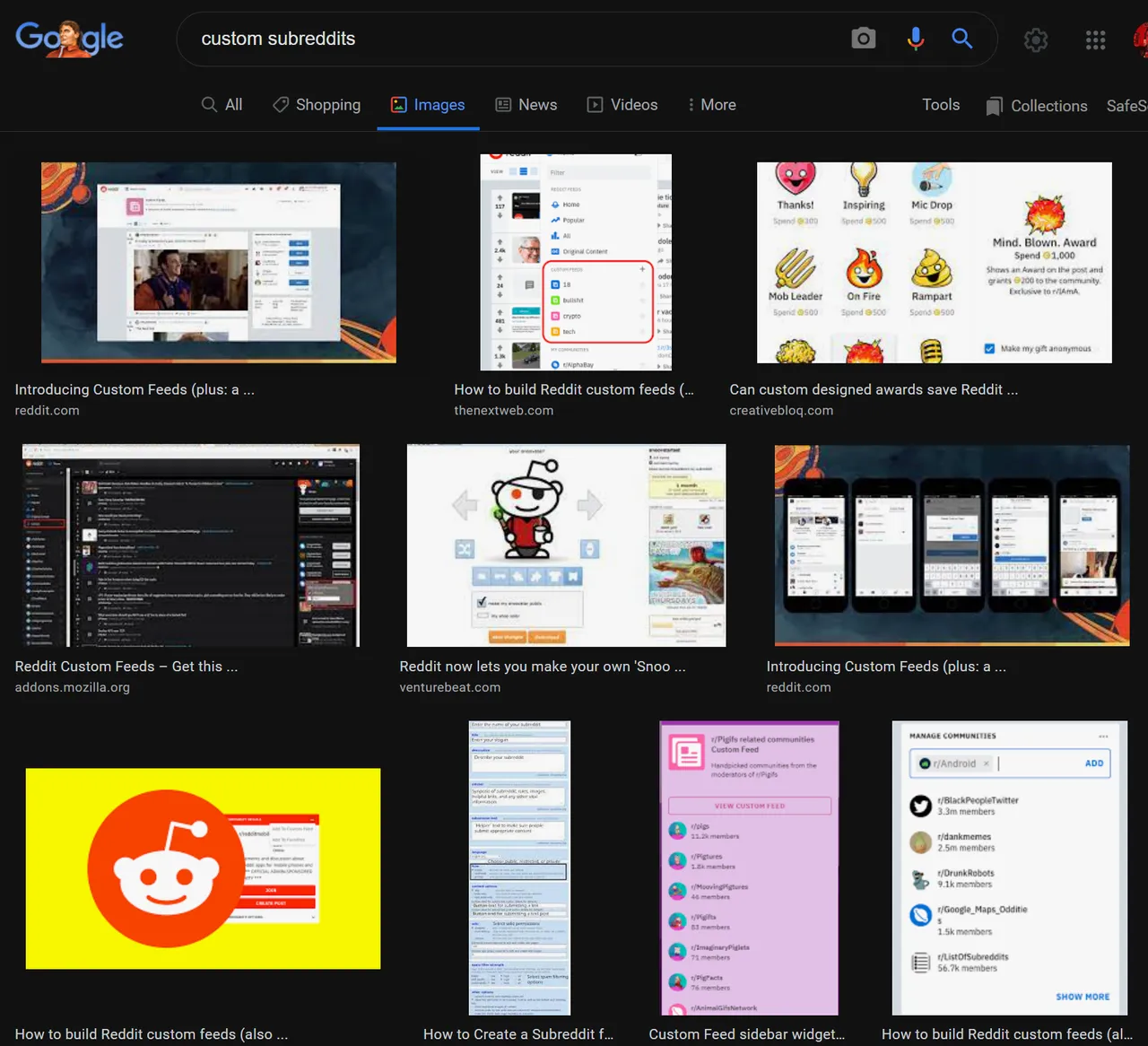Click creativebloq.com source link
The width and height of the screenshot is (1148, 1046).
pyautogui.click(x=781, y=410)
